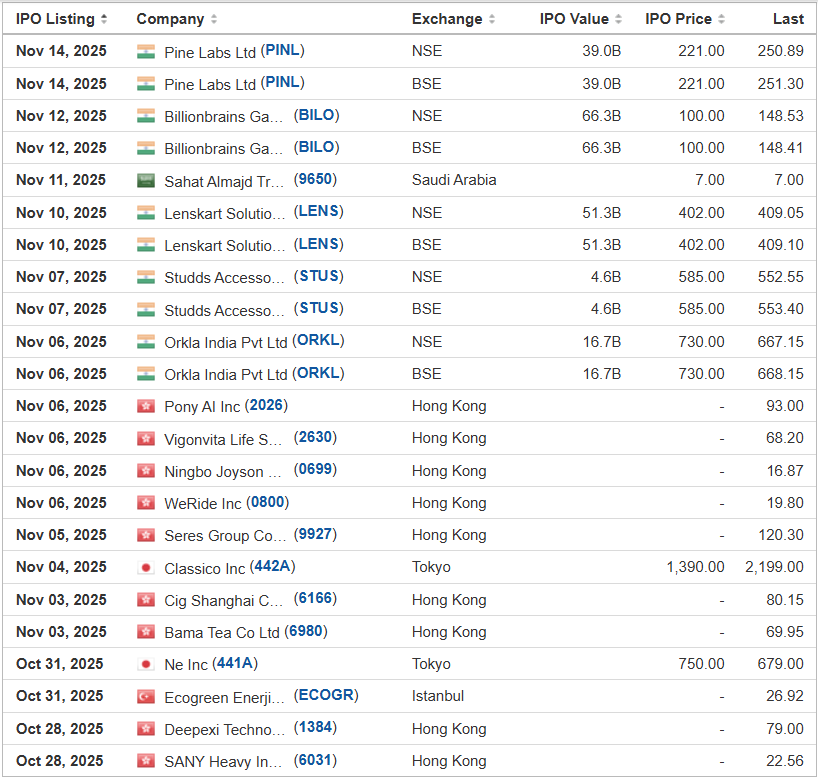Click Japan flag beside Ne Inc
Image resolution: width=818 pixels, height=780 pixels.
point(146,664)
